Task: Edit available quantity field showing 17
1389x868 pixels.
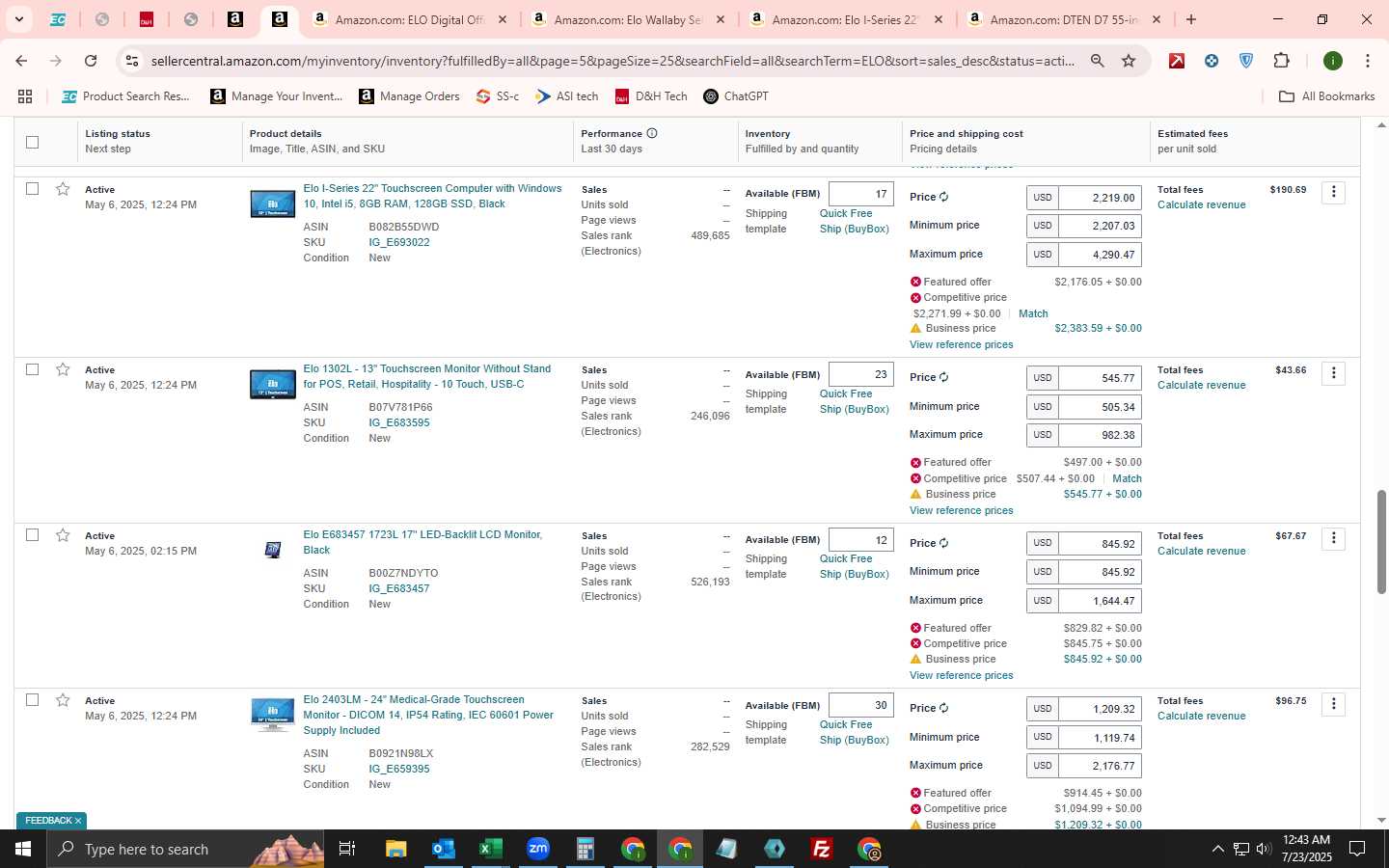Action: [x=860, y=194]
